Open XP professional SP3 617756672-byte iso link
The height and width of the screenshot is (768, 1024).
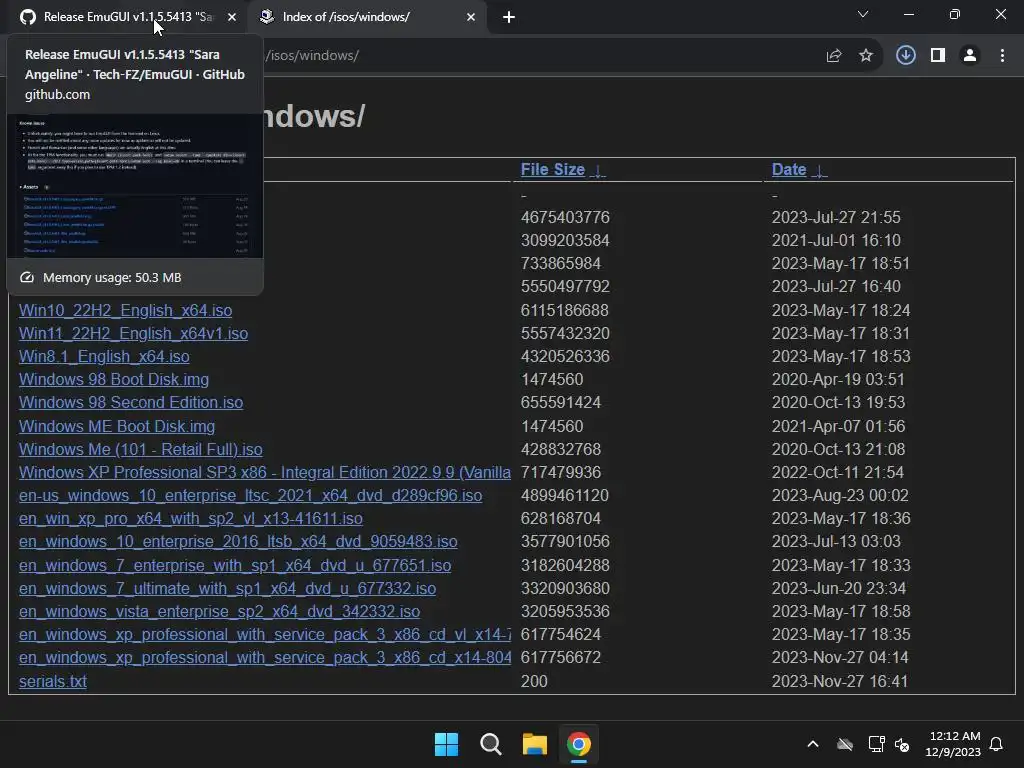[264, 658]
